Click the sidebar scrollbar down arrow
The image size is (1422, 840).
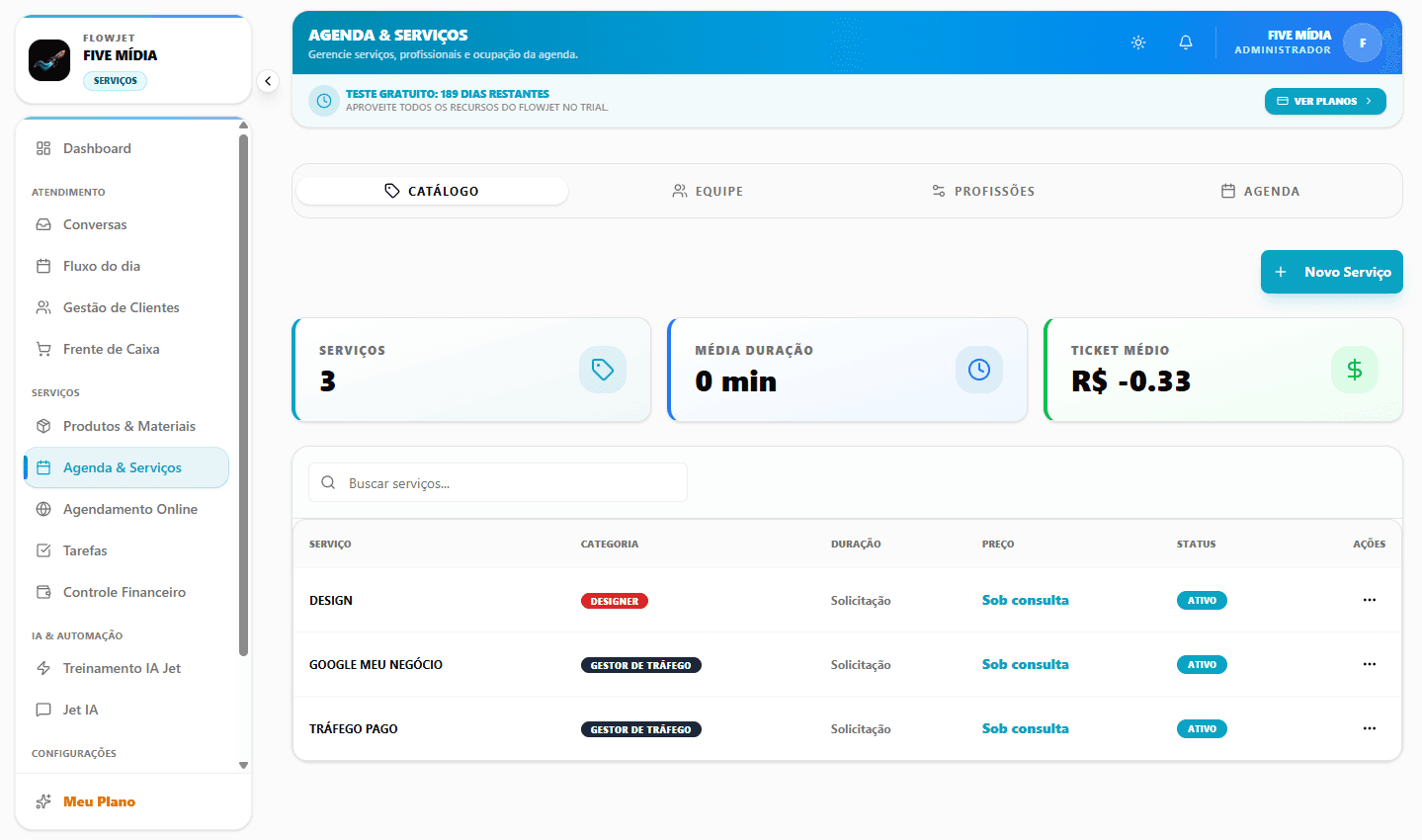(244, 766)
